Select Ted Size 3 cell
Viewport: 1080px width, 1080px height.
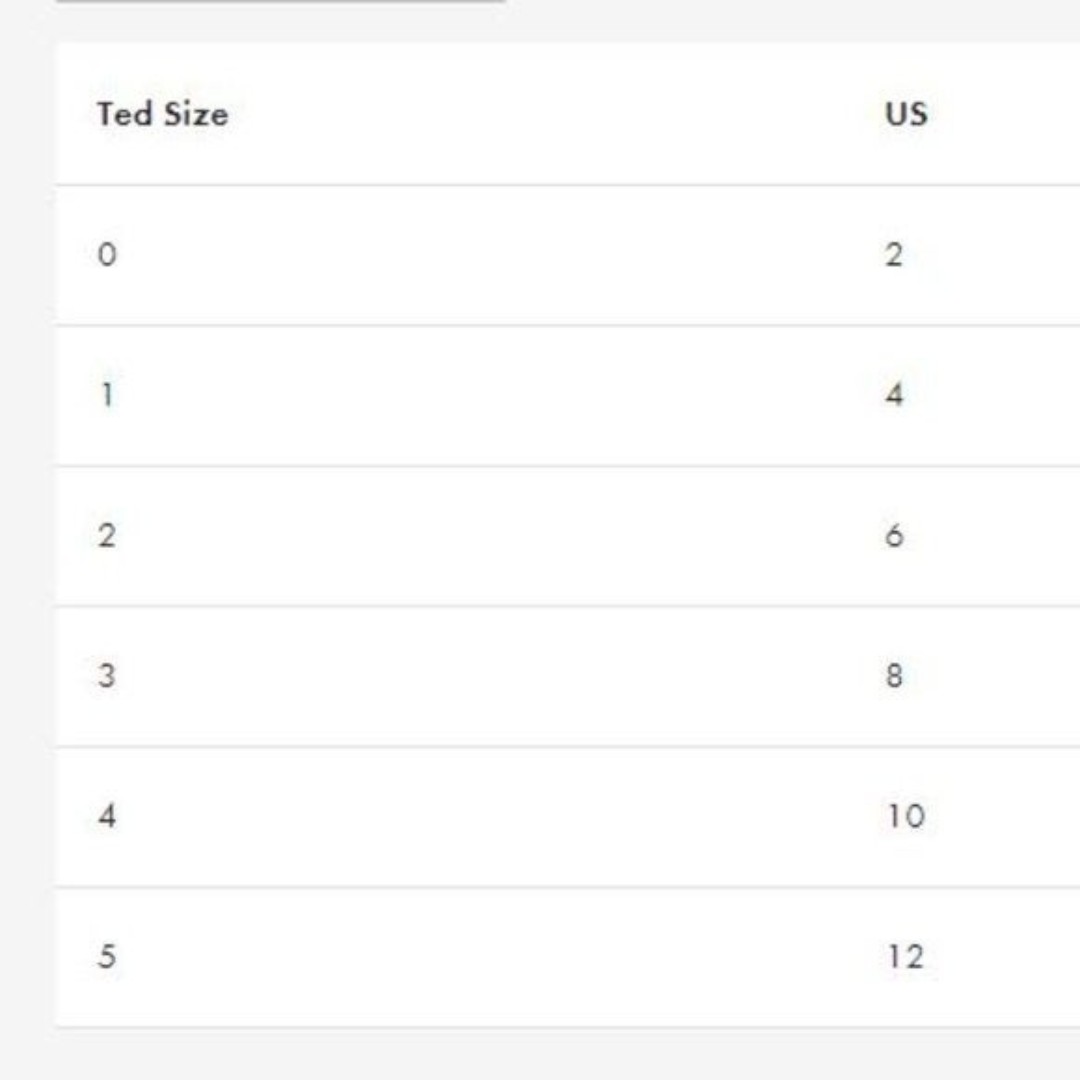(x=107, y=676)
